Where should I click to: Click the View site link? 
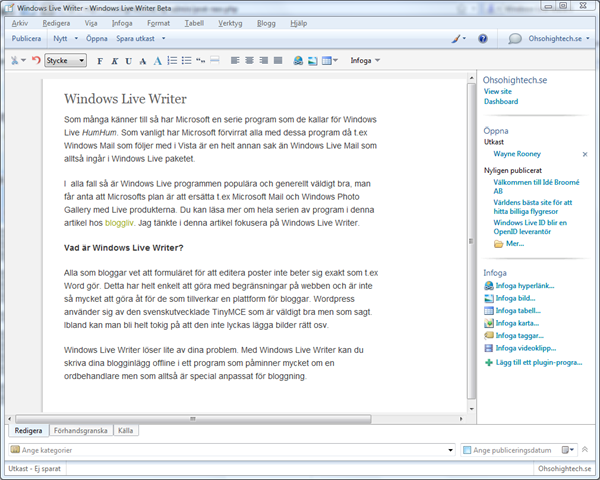pos(497,91)
